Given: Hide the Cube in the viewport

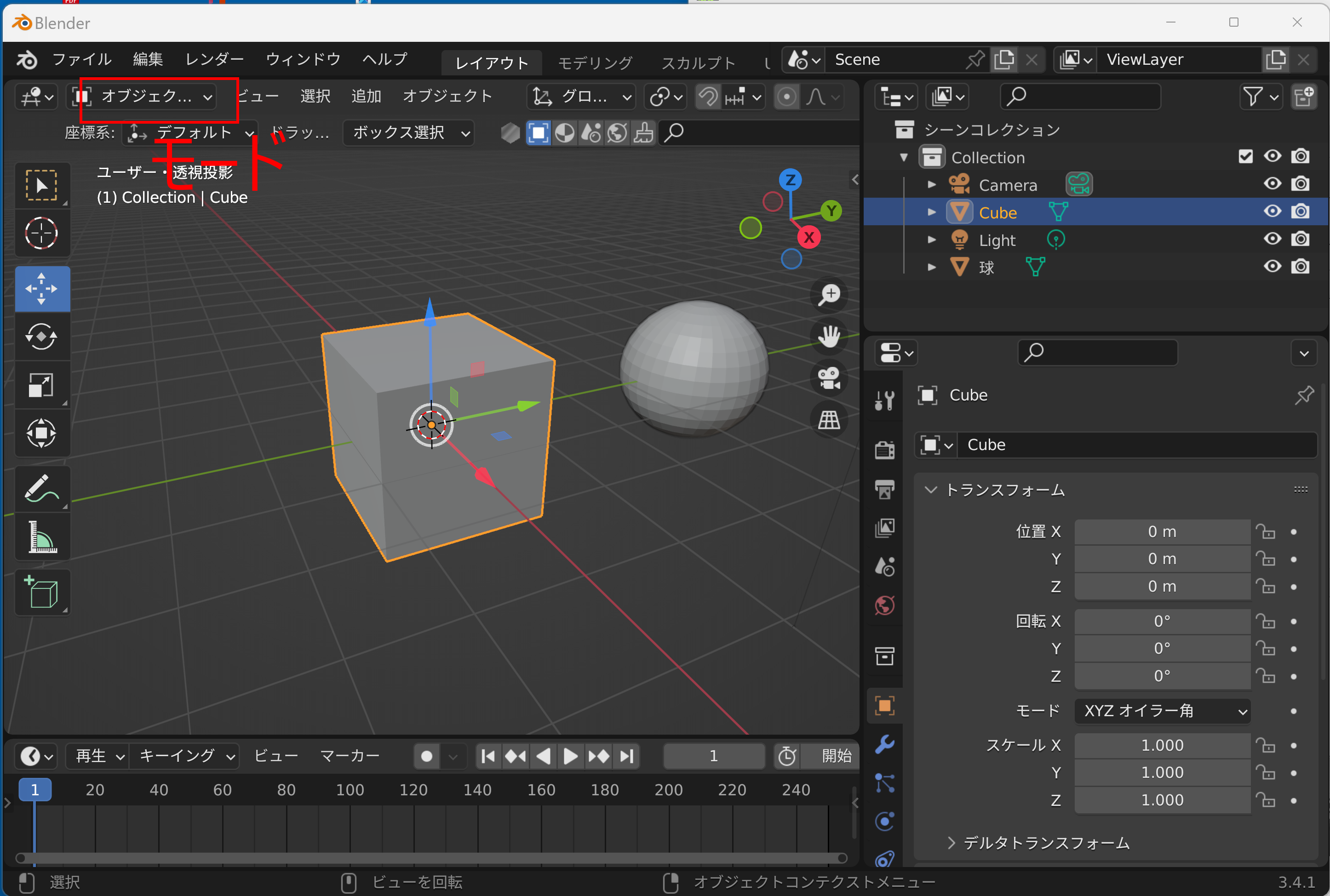Looking at the screenshot, I should tap(1272, 211).
